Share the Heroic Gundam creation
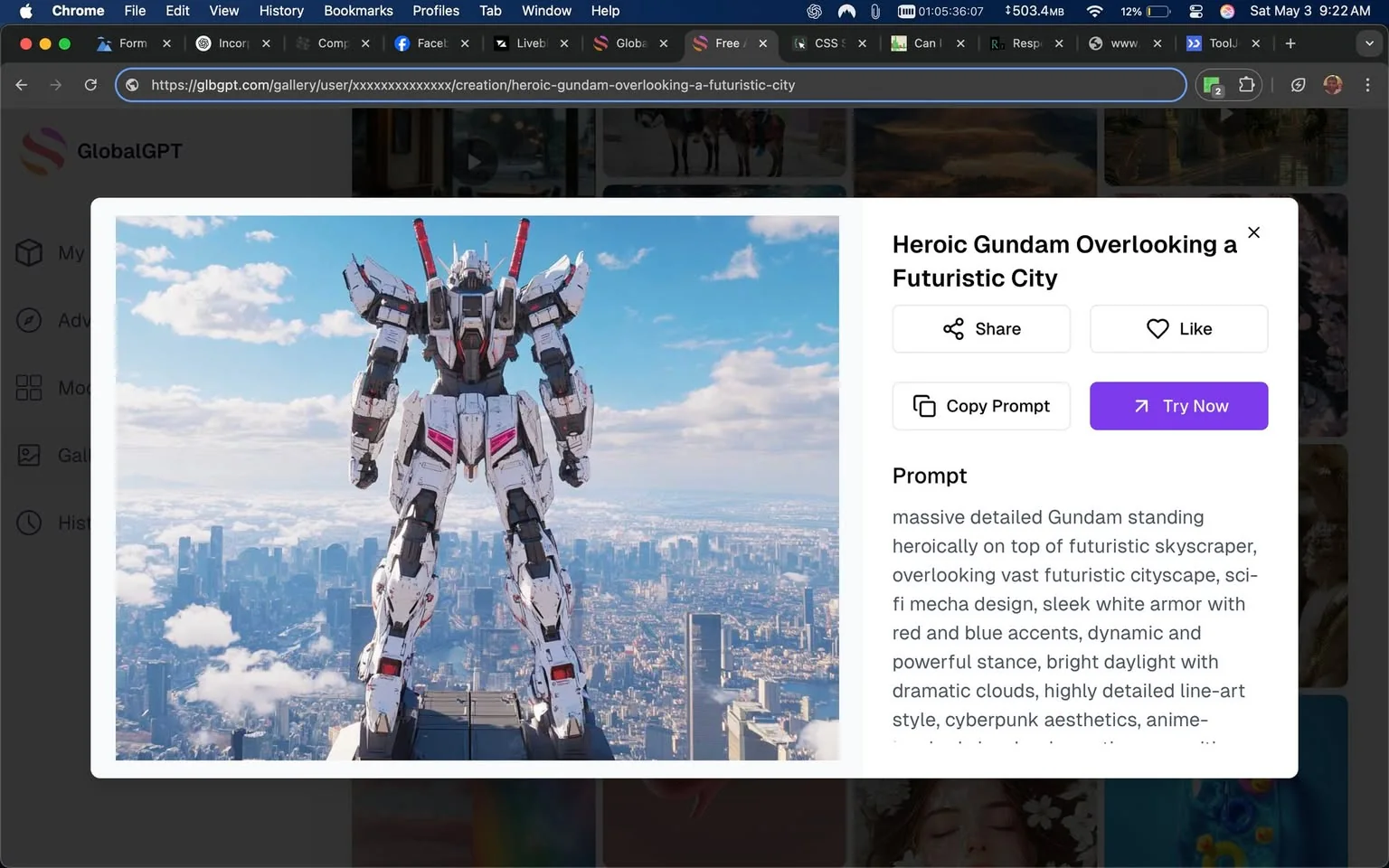Image resolution: width=1389 pixels, height=868 pixels. [x=981, y=329]
